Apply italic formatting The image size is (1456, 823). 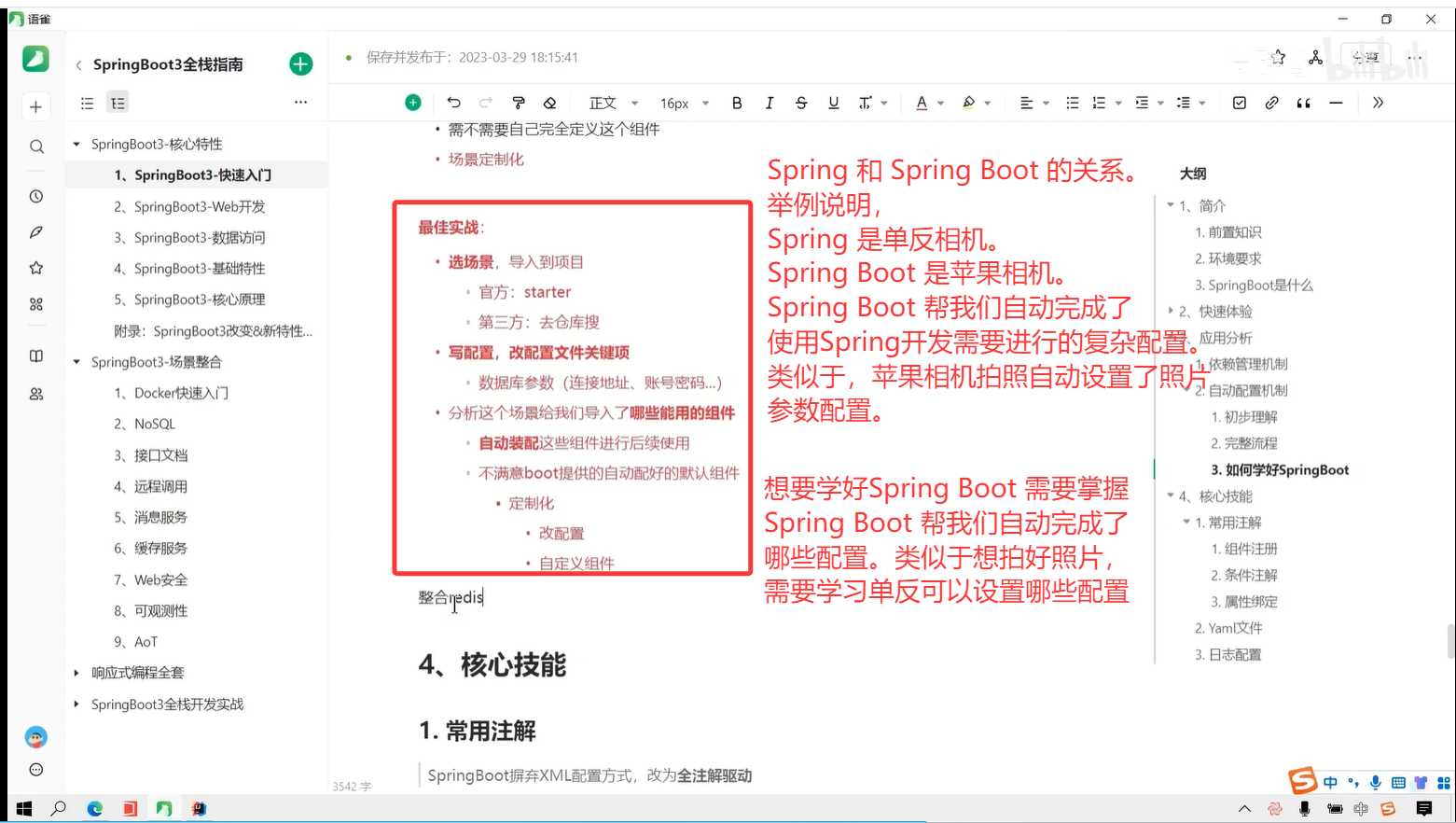tap(770, 103)
